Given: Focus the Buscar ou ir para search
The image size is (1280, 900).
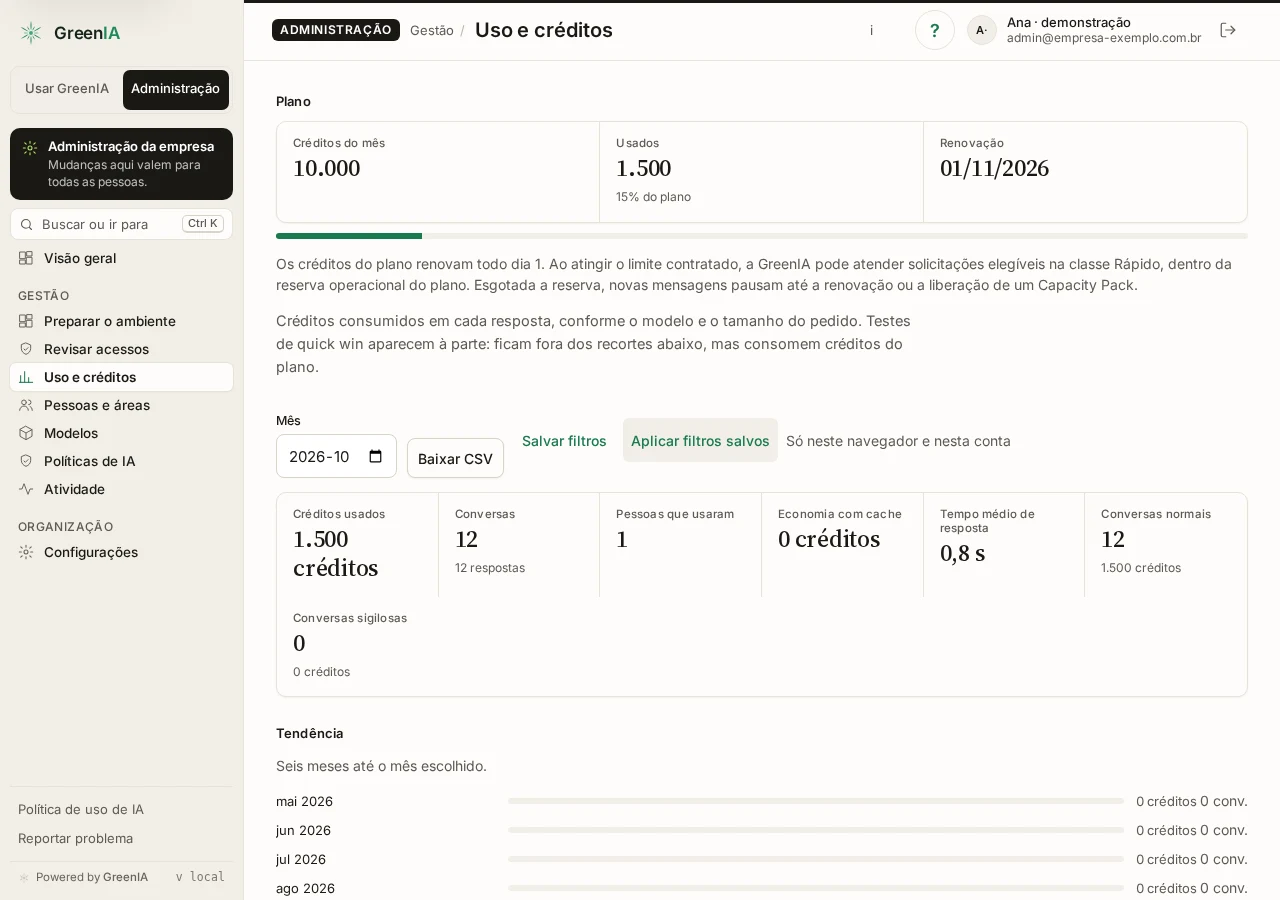Looking at the screenshot, I should point(121,224).
